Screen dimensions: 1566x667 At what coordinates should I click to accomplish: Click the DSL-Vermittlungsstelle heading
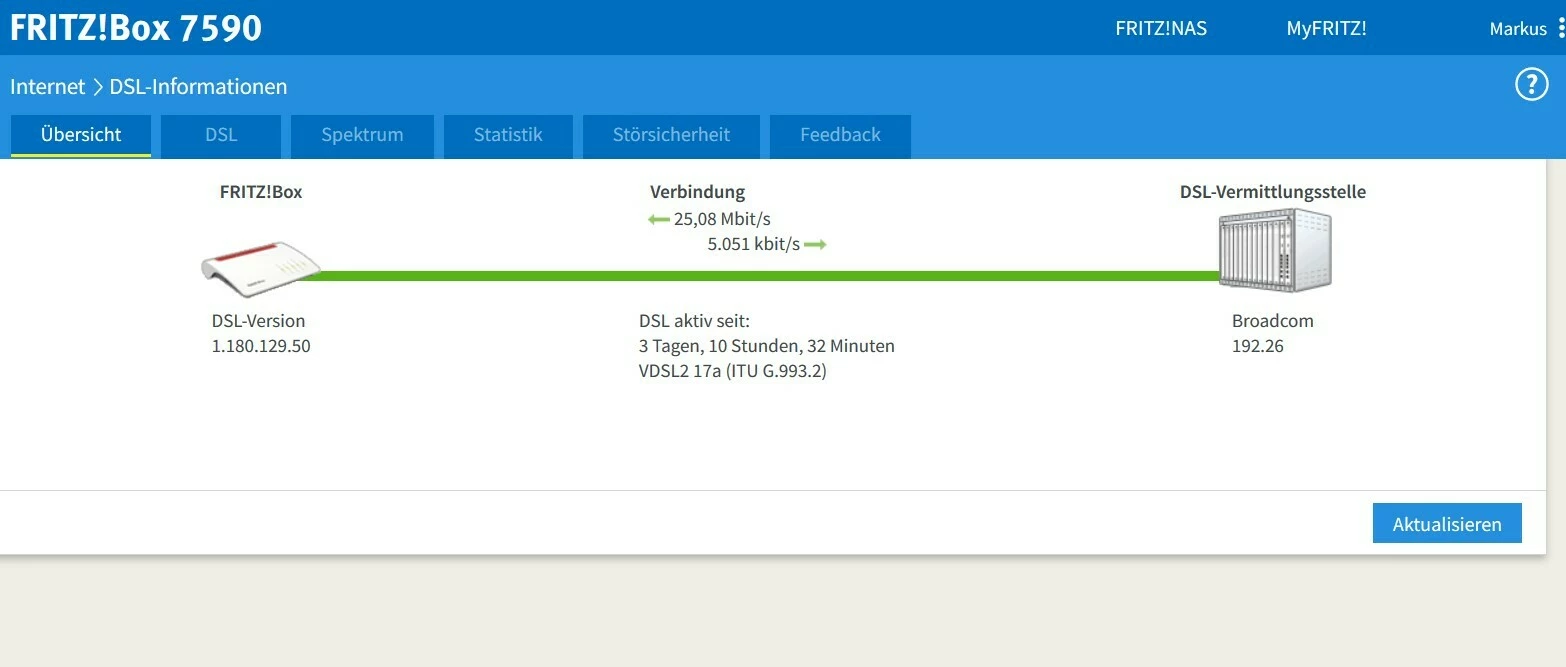(1273, 192)
